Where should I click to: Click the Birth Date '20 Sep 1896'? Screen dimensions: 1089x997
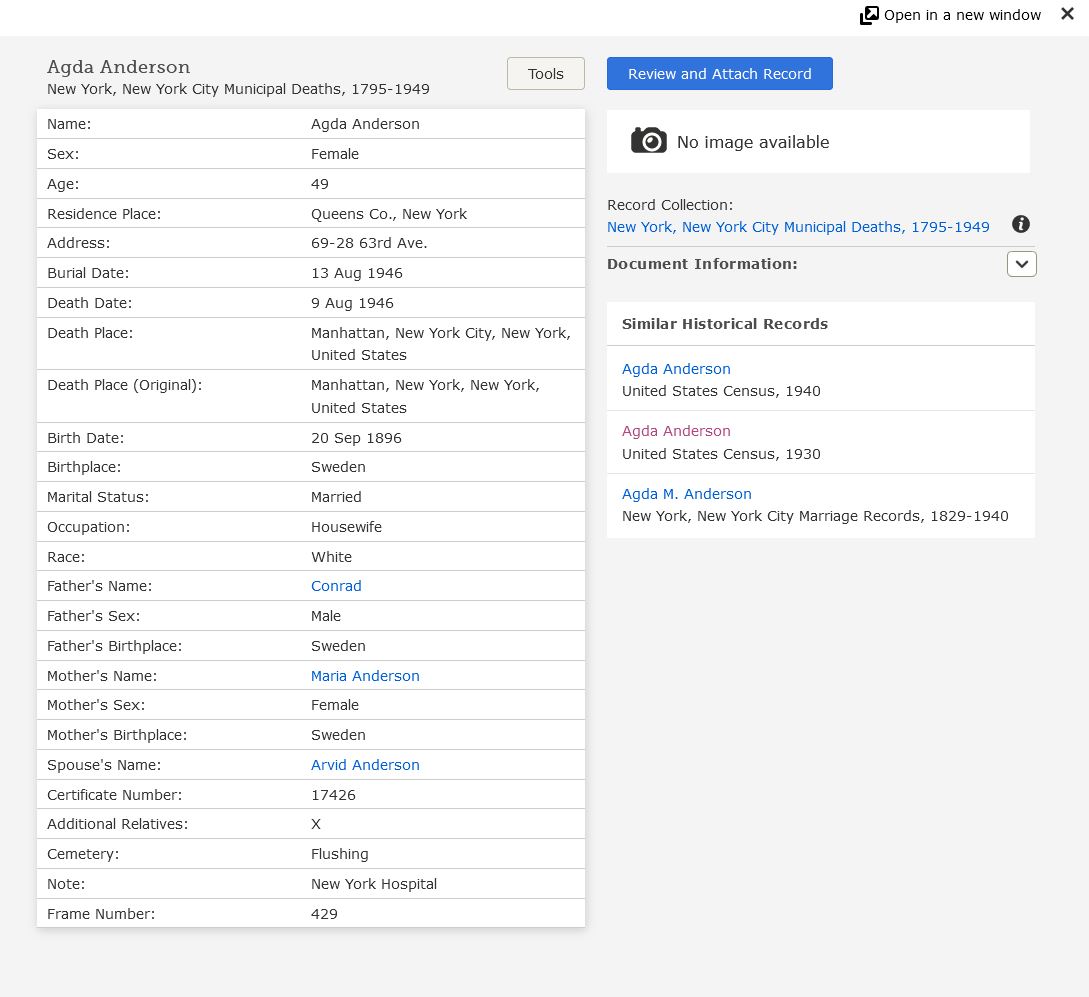pyautogui.click(x=356, y=438)
